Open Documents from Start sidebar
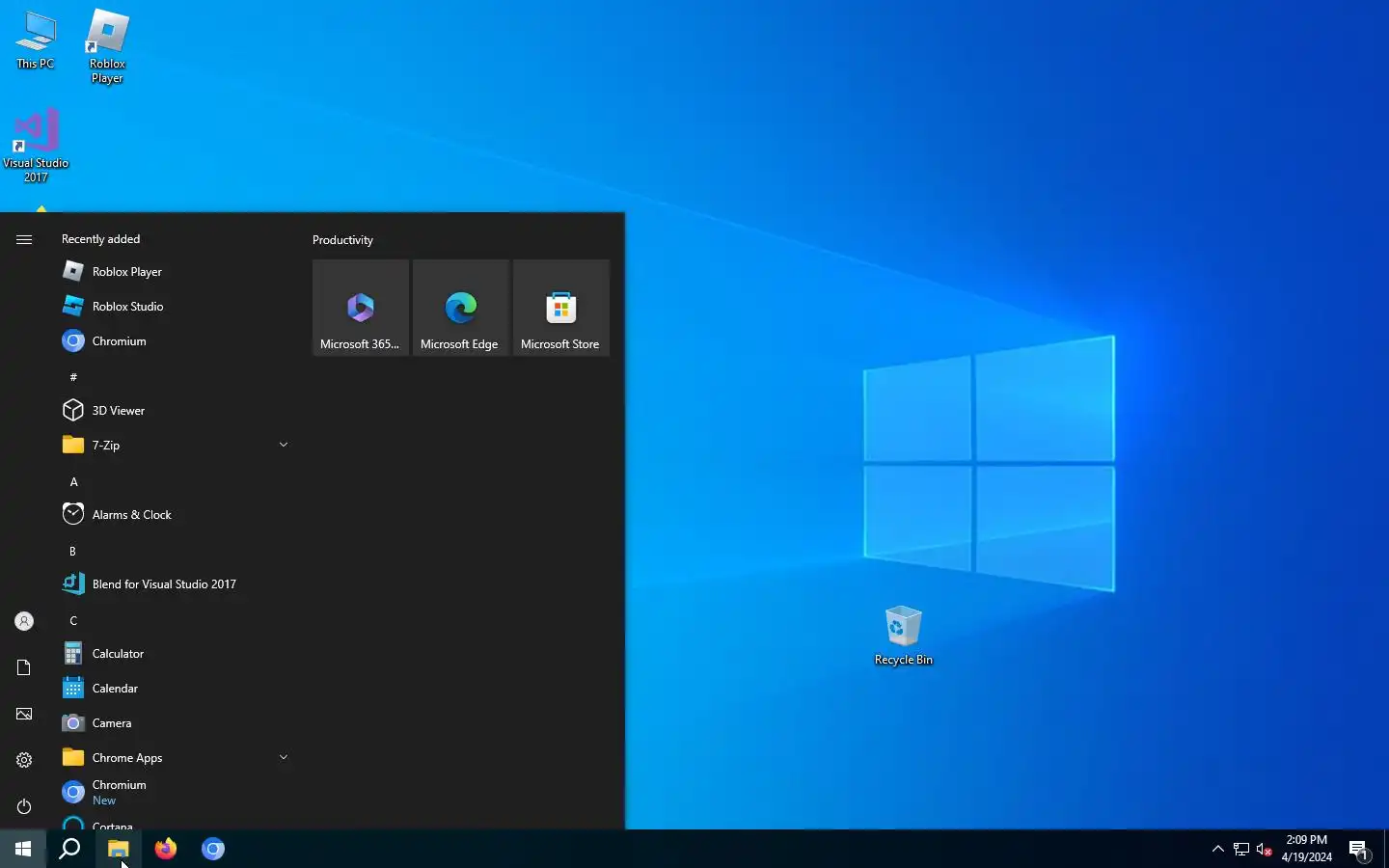 pyautogui.click(x=24, y=667)
